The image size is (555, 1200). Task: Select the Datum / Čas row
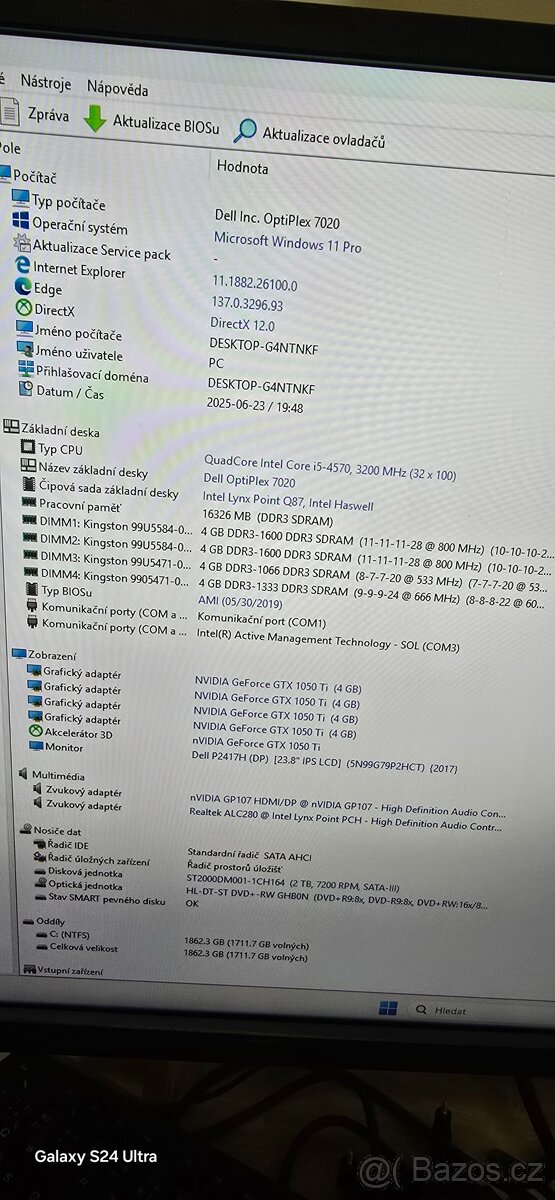(60, 393)
